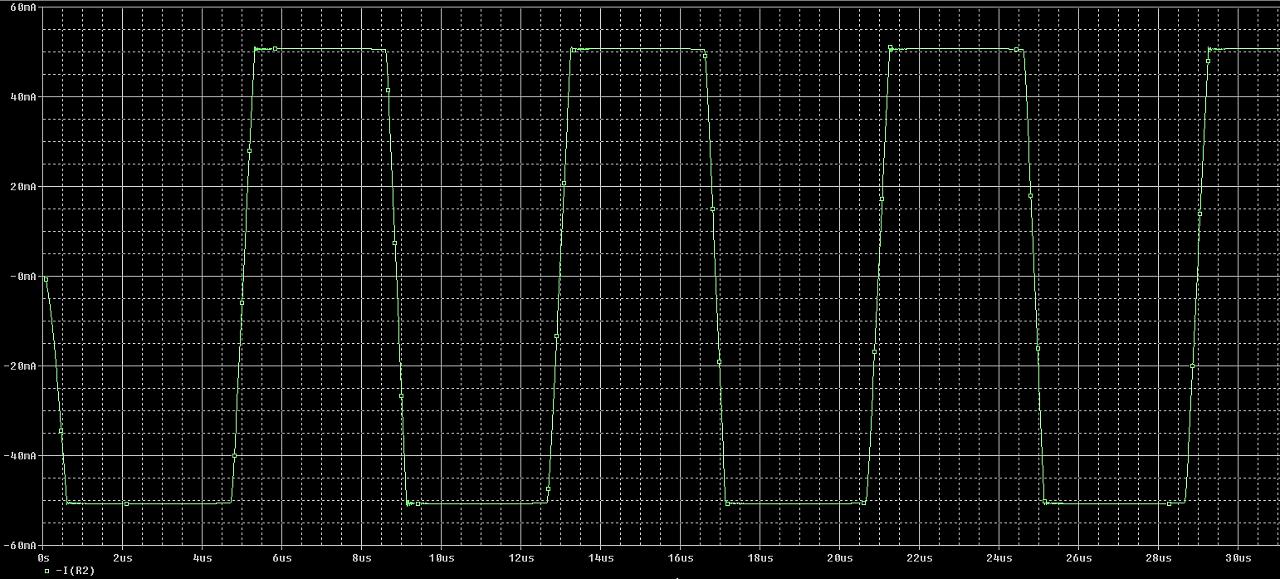The image size is (1280, 579).
Task: Click the 20mA y-axis label
Action: click(23, 187)
